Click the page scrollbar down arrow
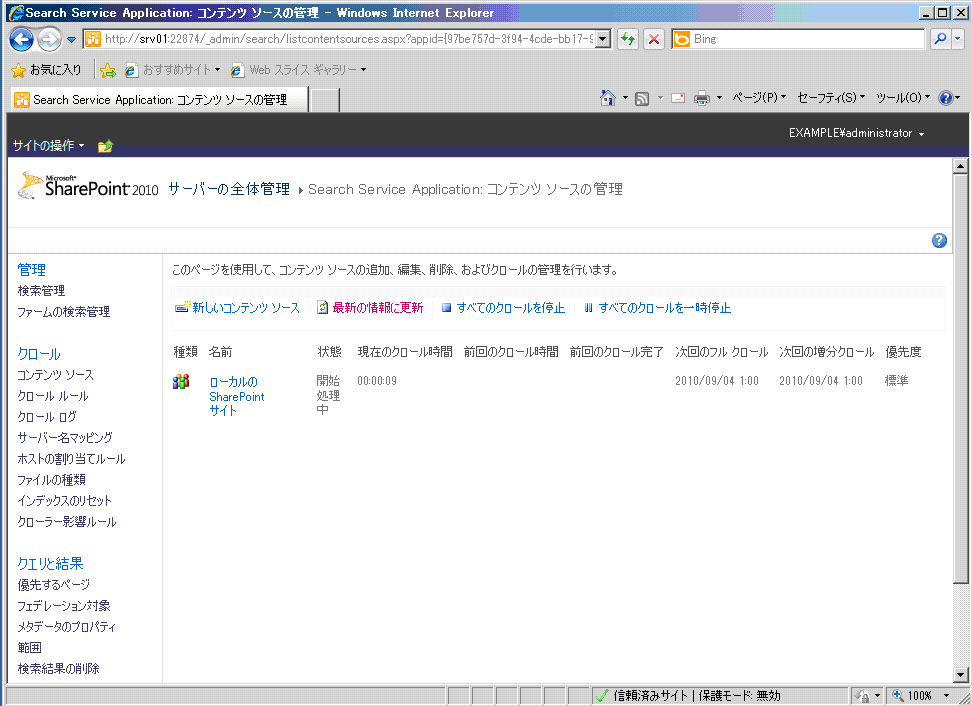The image size is (972, 706). 960,675
